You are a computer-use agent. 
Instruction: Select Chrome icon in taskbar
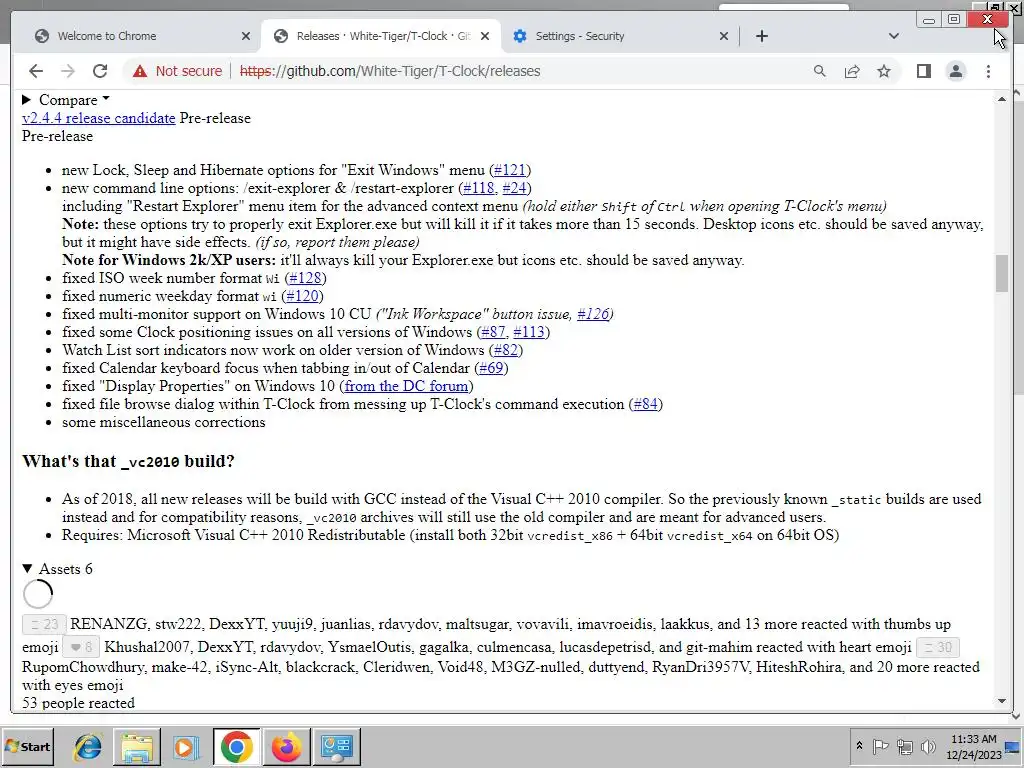point(236,746)
